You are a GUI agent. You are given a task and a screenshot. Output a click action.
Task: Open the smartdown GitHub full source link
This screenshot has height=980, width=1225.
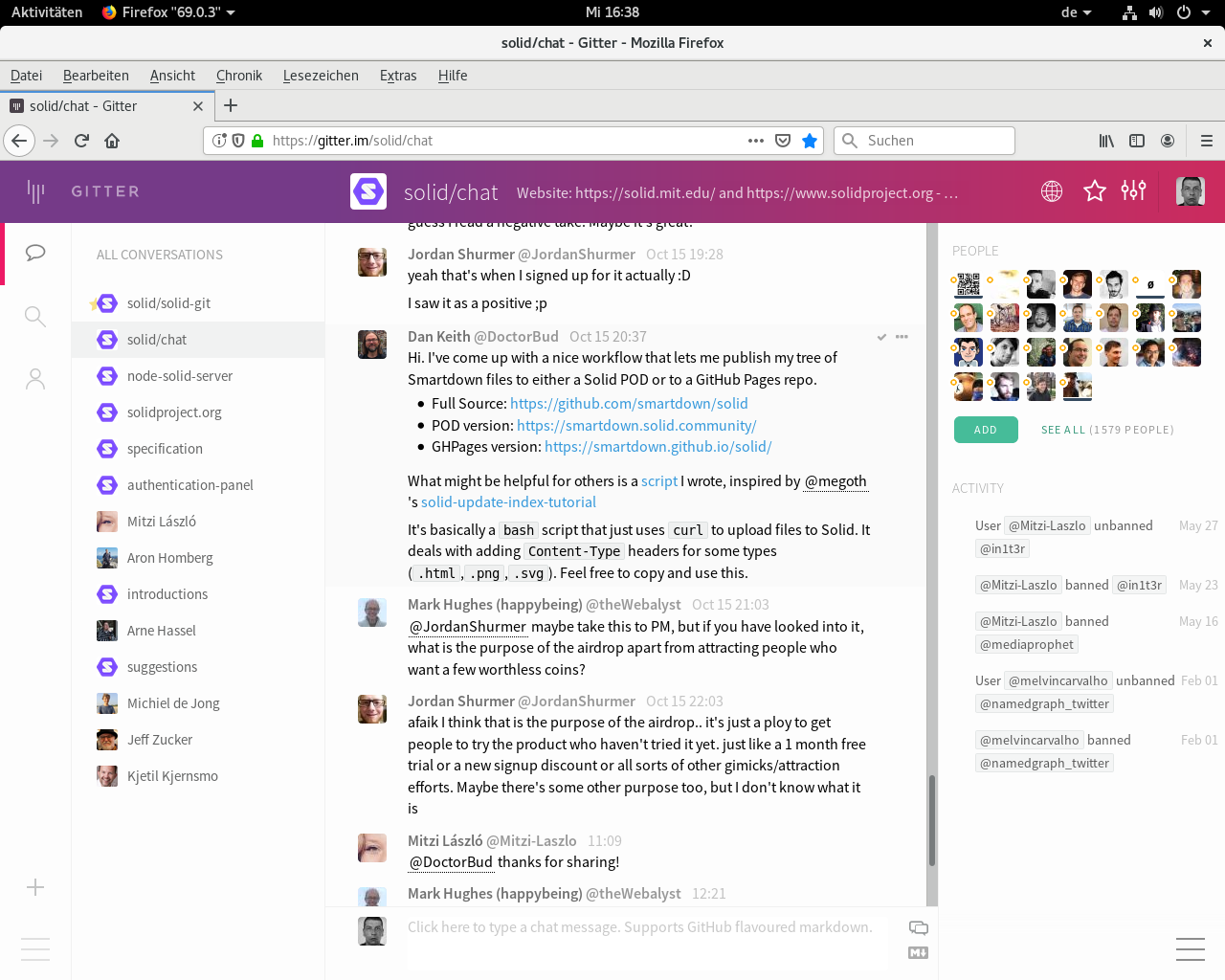point(629,404)
